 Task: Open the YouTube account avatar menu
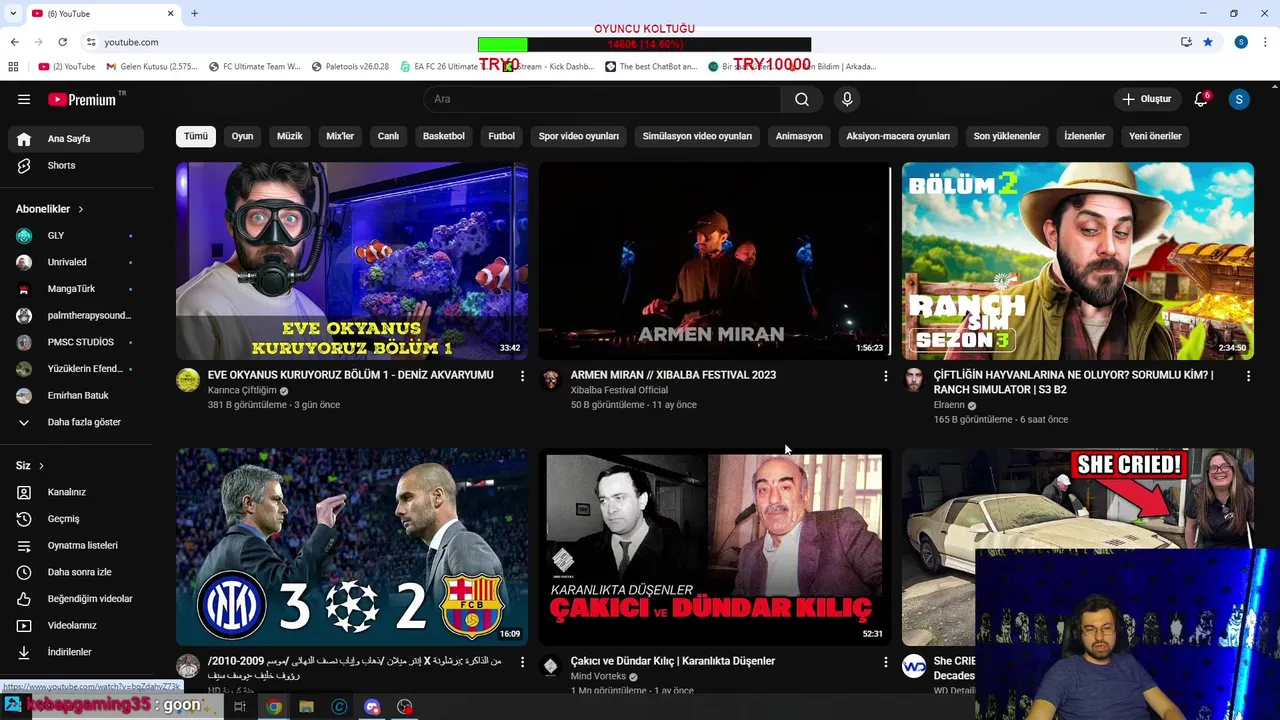click(1239, 99)
